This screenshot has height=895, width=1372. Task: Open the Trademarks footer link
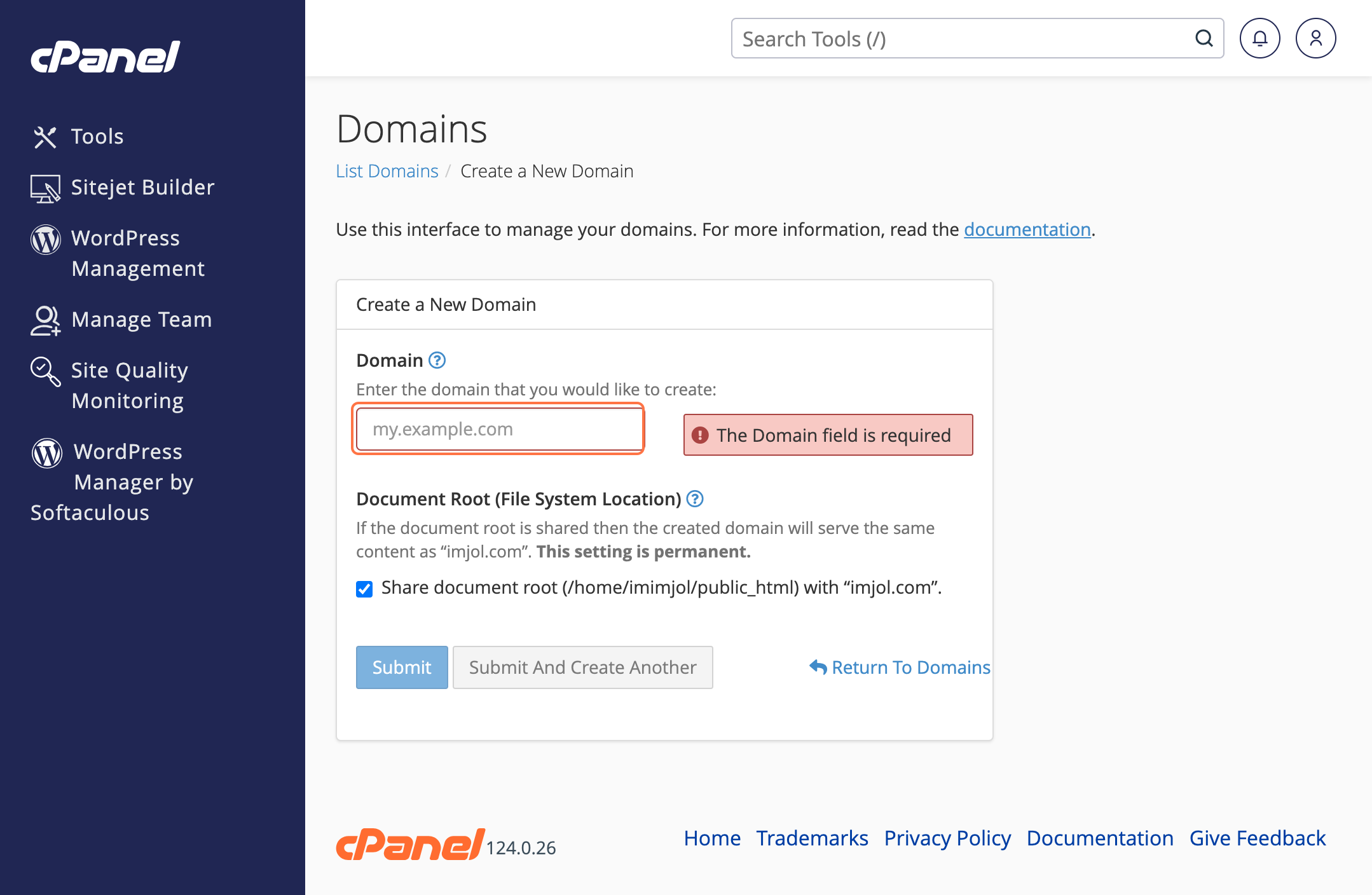click(812, 838)
